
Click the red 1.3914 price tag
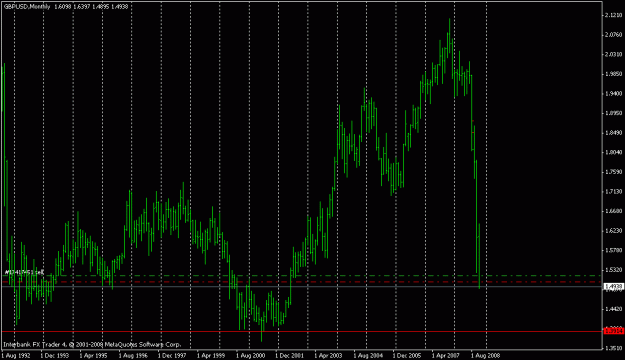pyautogui.click(x=613, y=331)
